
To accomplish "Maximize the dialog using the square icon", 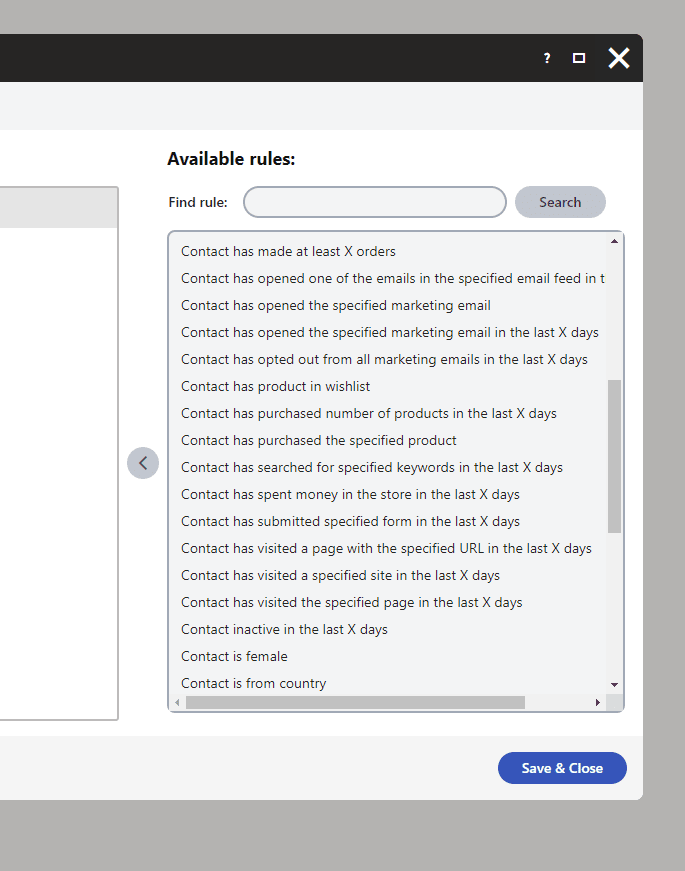I will 579,58.
